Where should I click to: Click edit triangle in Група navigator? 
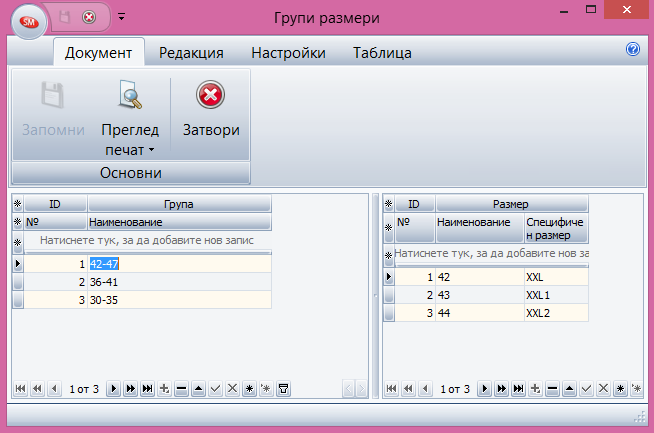click(199, 389)
